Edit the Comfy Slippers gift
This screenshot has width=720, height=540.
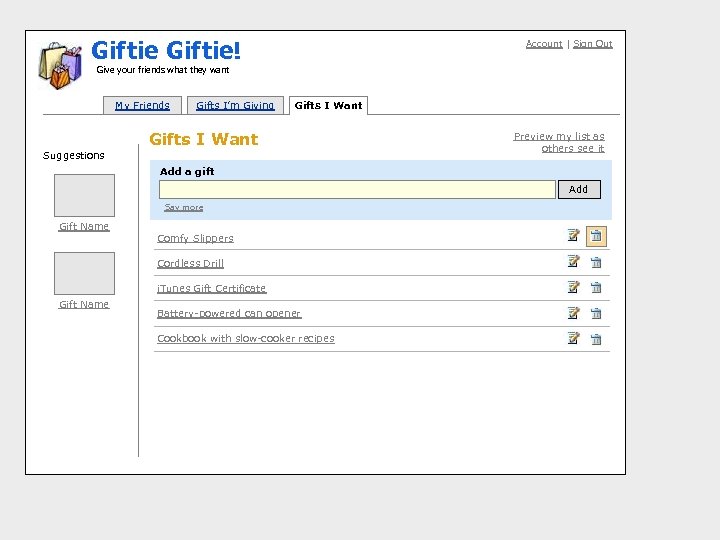(x=573, y=236)
